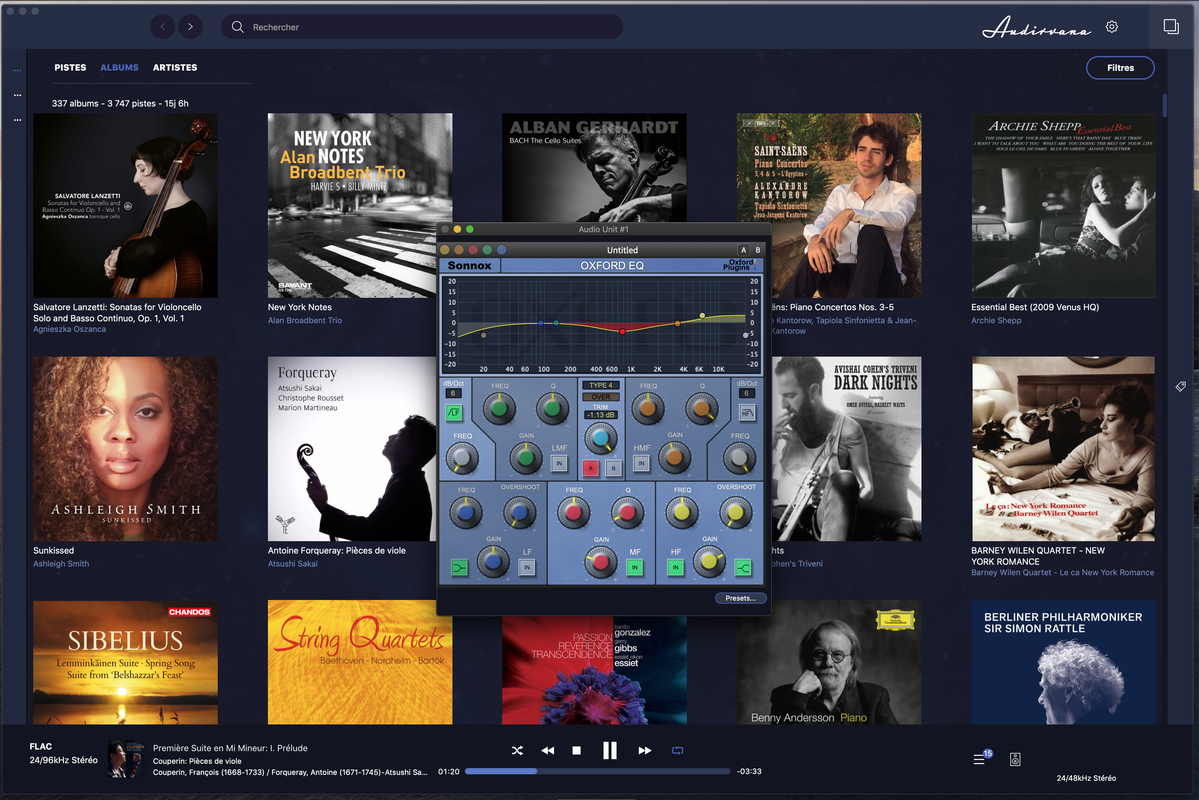Switch to the B setting in plugin header
This screenshot has height=800, width=1199.
(x=758, y=250)
